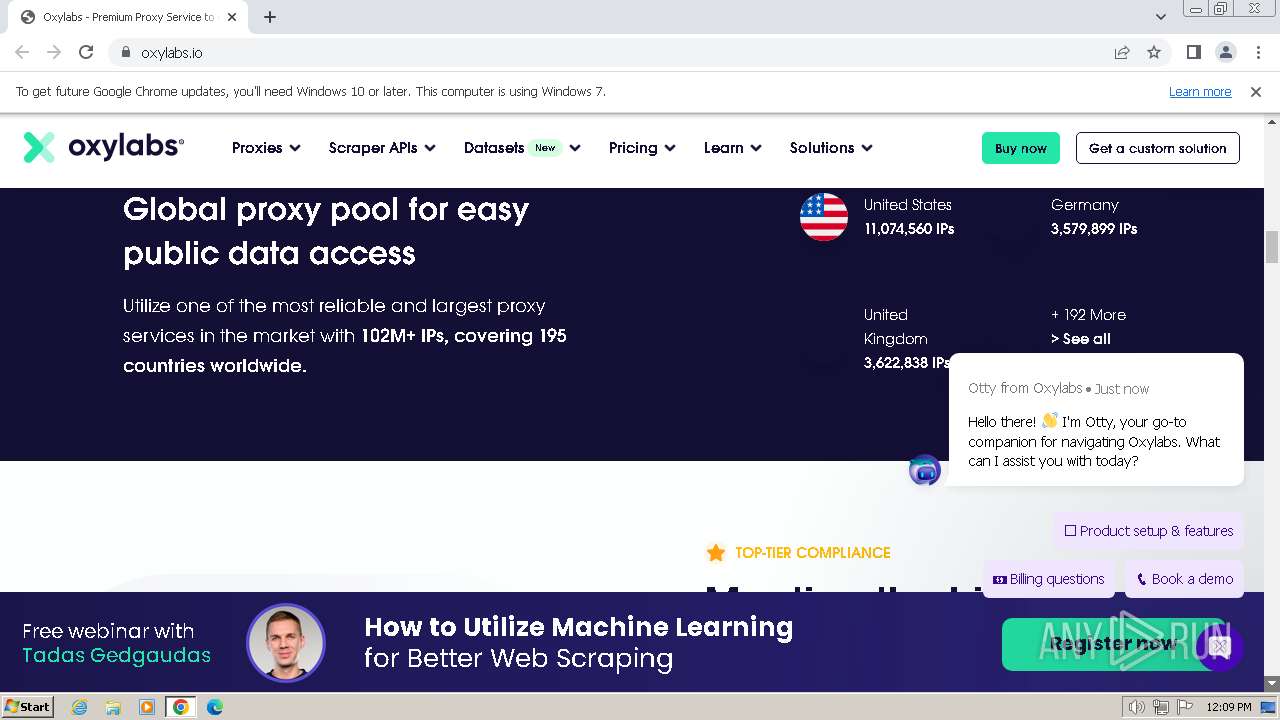The height and width of the screenshot is (720, 1280).
Task: Open the Chrome profile avatar
Action: 1225,52
